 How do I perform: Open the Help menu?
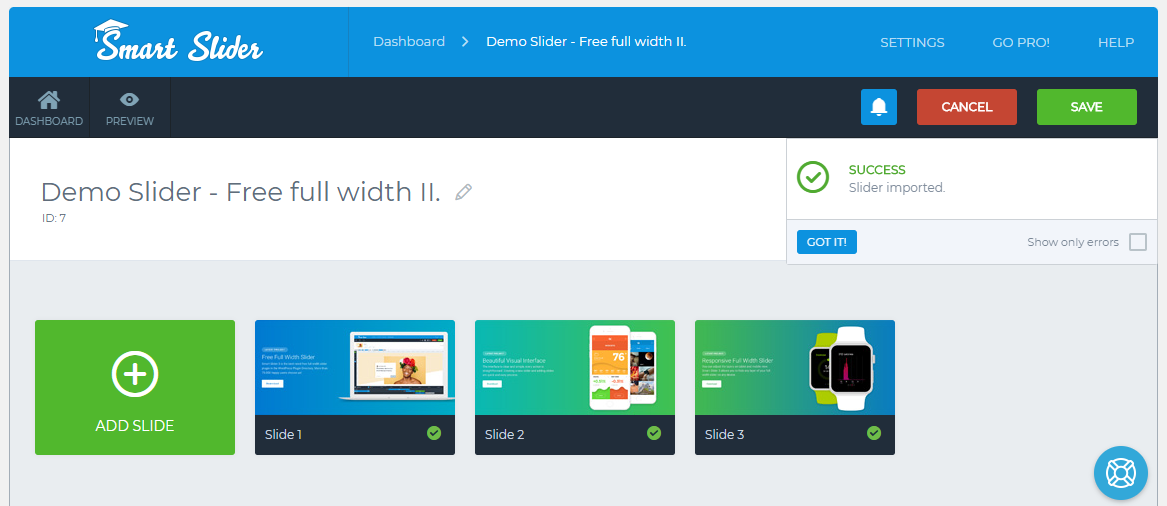(x=1116, y=43)
